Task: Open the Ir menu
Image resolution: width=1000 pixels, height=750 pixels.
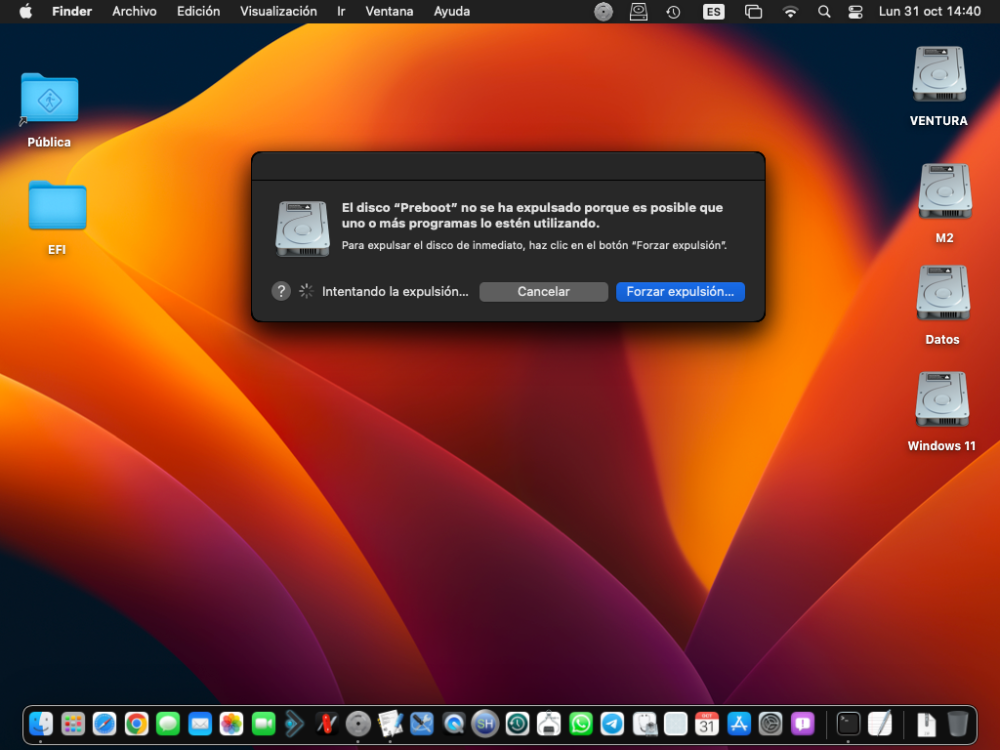Action: click(341, 11)
